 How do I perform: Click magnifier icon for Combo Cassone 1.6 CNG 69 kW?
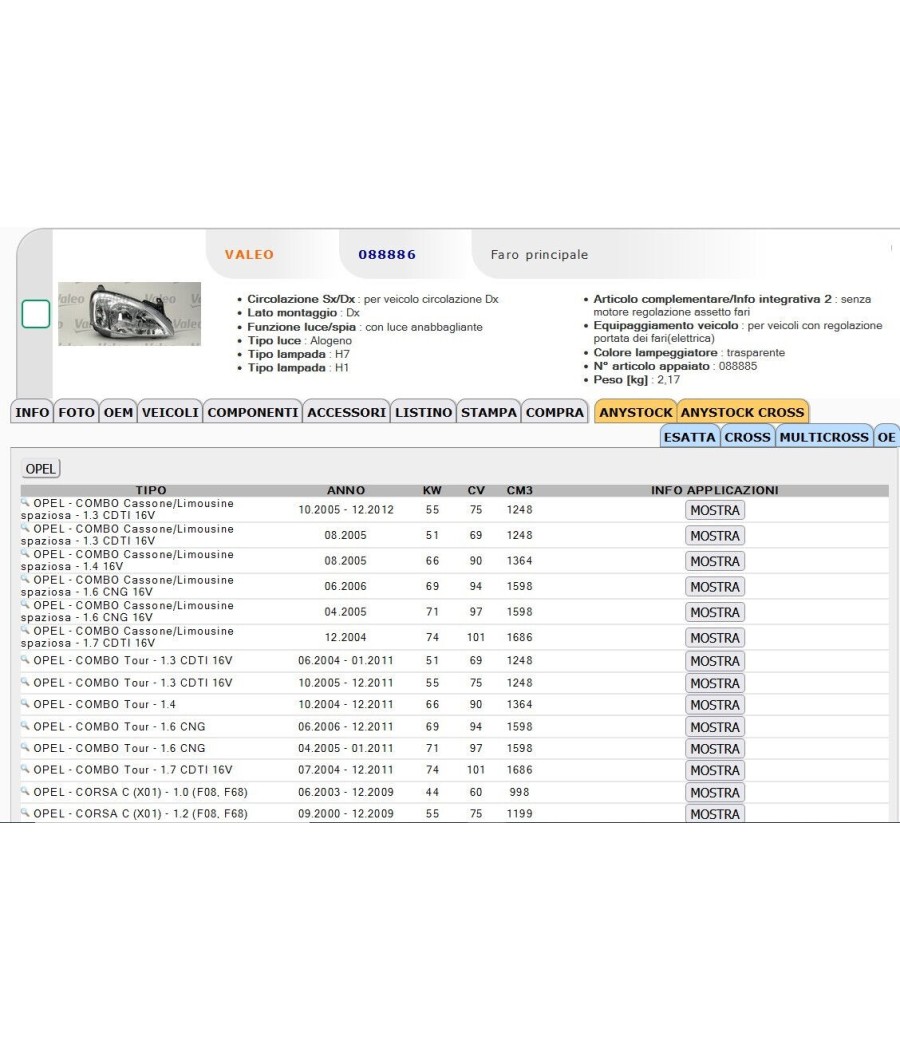click(x=25, y=578)
